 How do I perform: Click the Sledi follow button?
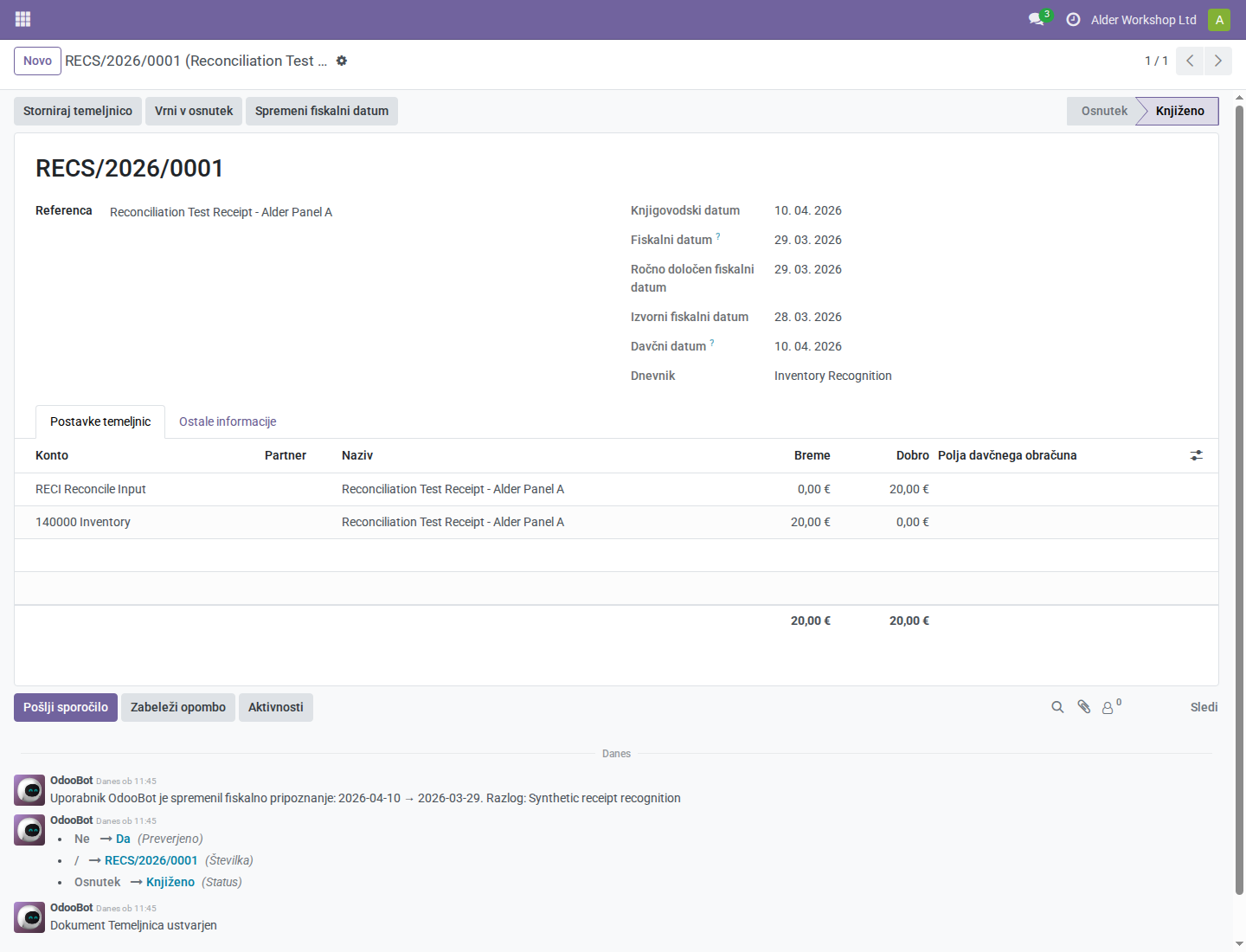(1204, 707)
